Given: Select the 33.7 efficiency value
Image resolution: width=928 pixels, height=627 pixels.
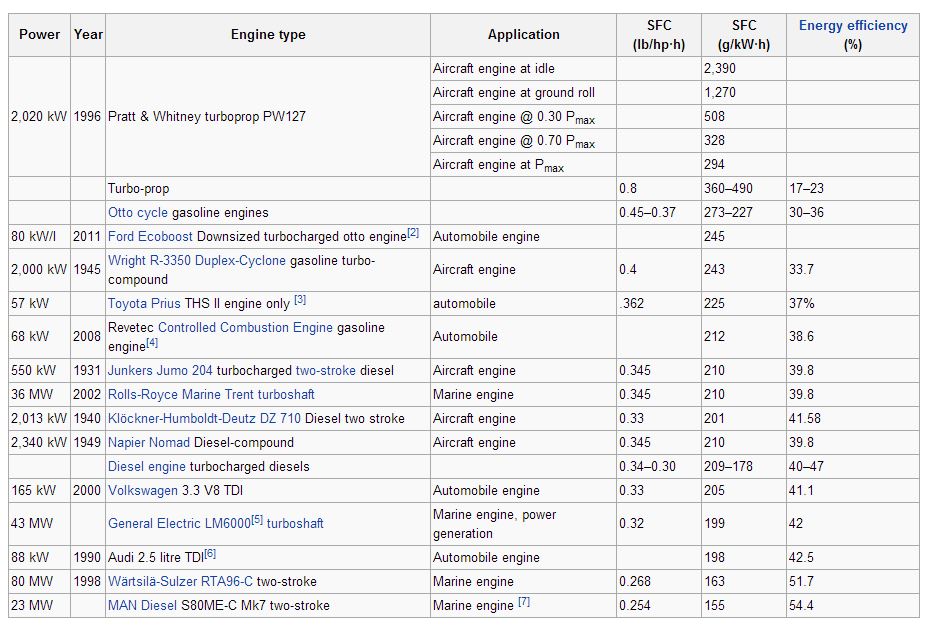Looking at the screenshot, I should [853, 270].
